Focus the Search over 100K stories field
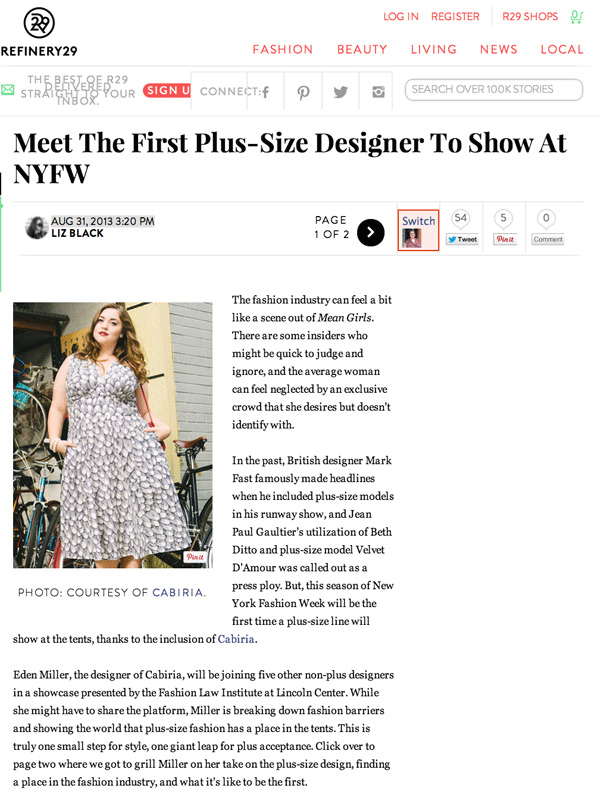Screen dimensions: 600x807 click(x=493, y=90)
